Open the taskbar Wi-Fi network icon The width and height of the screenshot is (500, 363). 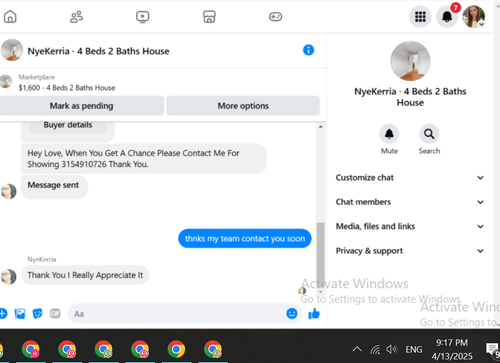click(375, 349)
